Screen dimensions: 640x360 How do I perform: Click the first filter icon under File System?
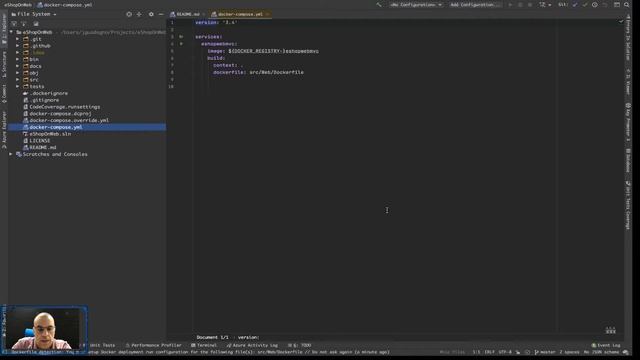click(14, 23)
